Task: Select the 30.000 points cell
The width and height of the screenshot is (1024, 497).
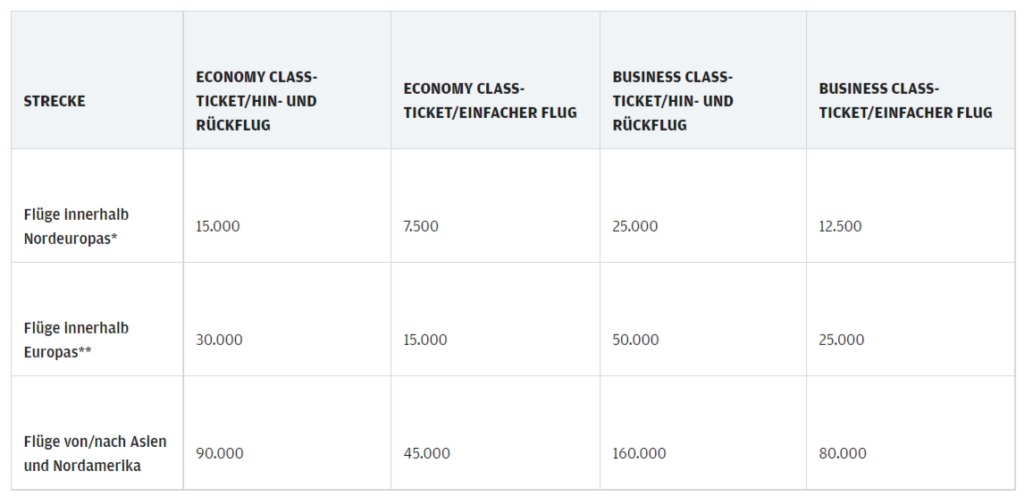Action: click(x=219, y=340)
